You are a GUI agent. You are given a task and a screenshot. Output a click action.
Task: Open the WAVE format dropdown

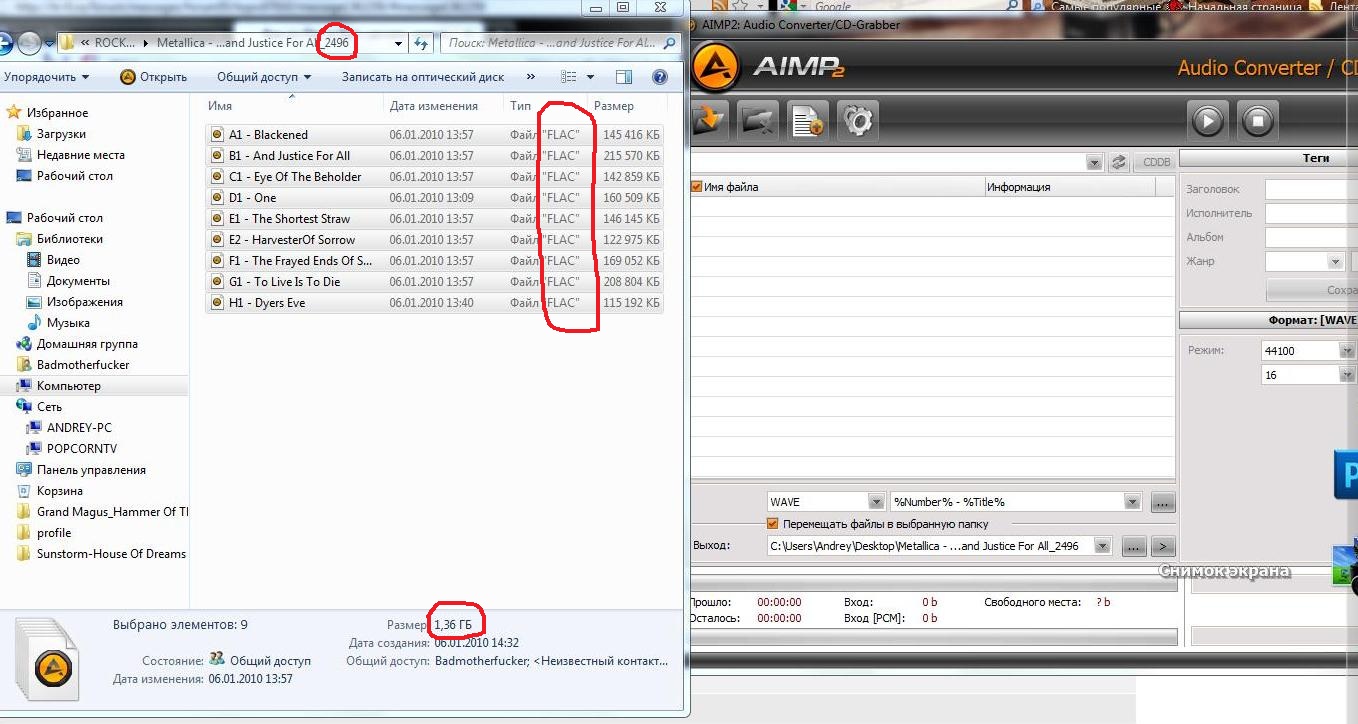(875, 502)
